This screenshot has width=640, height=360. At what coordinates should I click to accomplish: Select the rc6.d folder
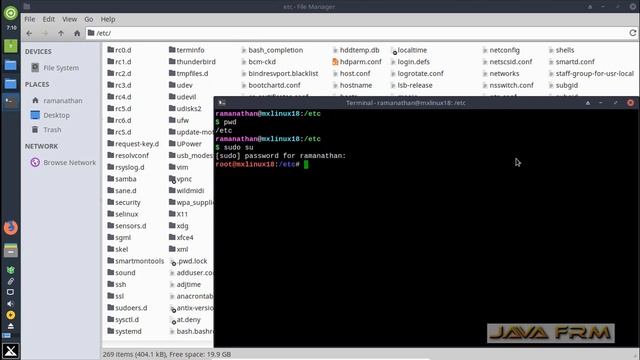coord(119,120)
